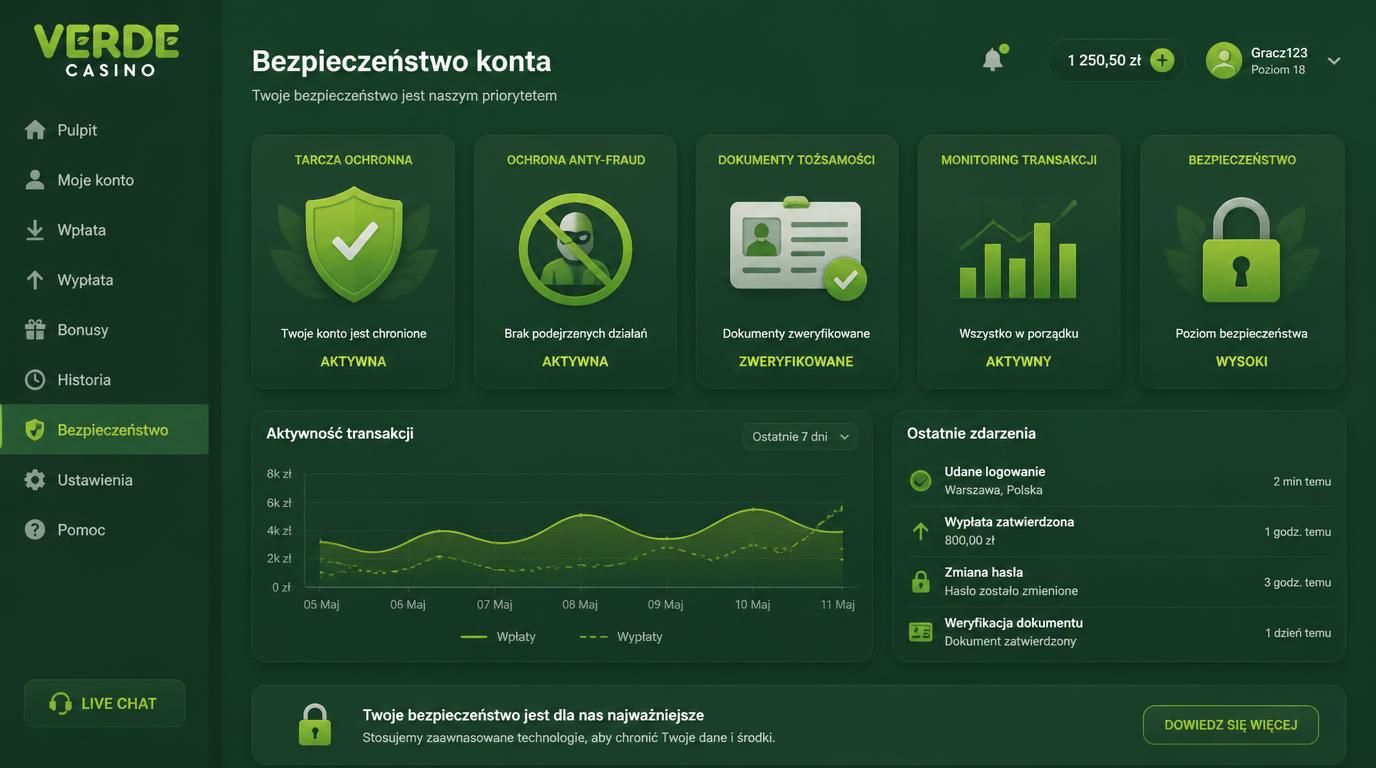Select the anti-fraud crossed thief icon
The image size is (1376, 768).
click(575, 249)
